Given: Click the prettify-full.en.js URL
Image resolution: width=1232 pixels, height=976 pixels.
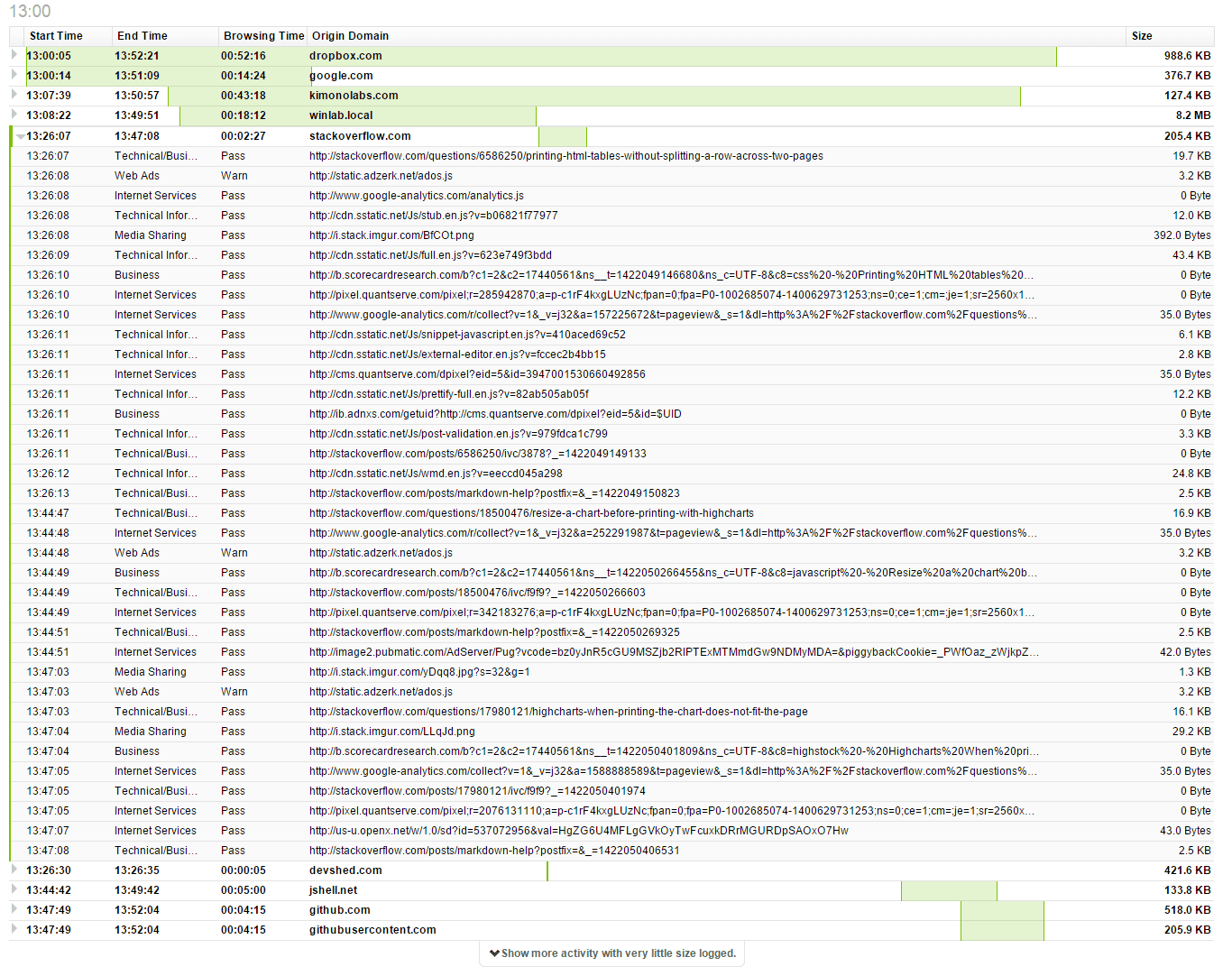Looking at the screenshot, I should coord(449,394).
